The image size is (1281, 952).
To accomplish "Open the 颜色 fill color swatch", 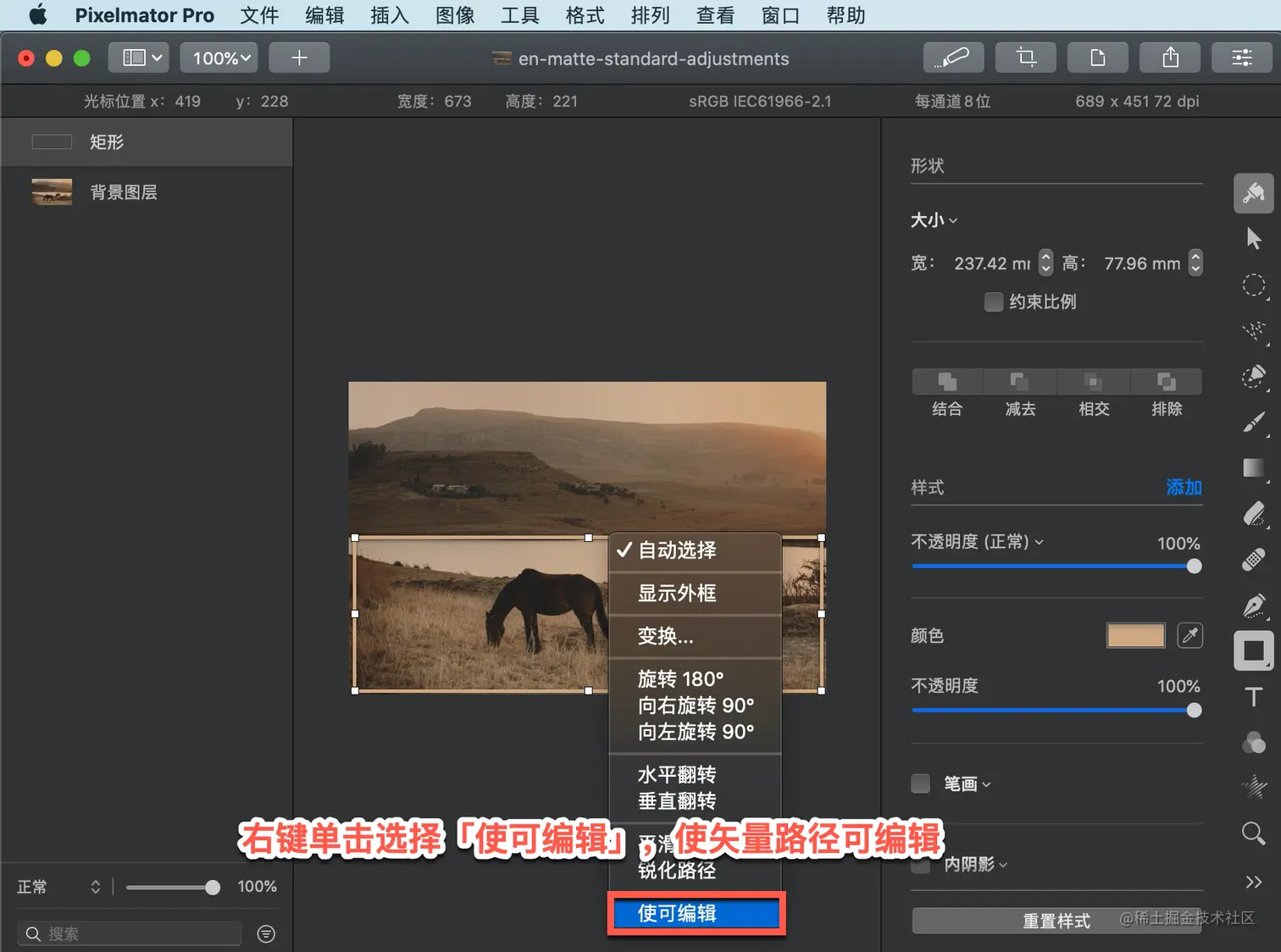I will [1136, 635].
